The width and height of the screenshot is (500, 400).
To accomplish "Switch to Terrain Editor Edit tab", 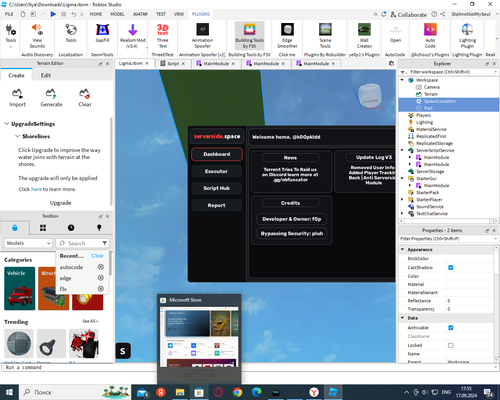I will (46, 75).
